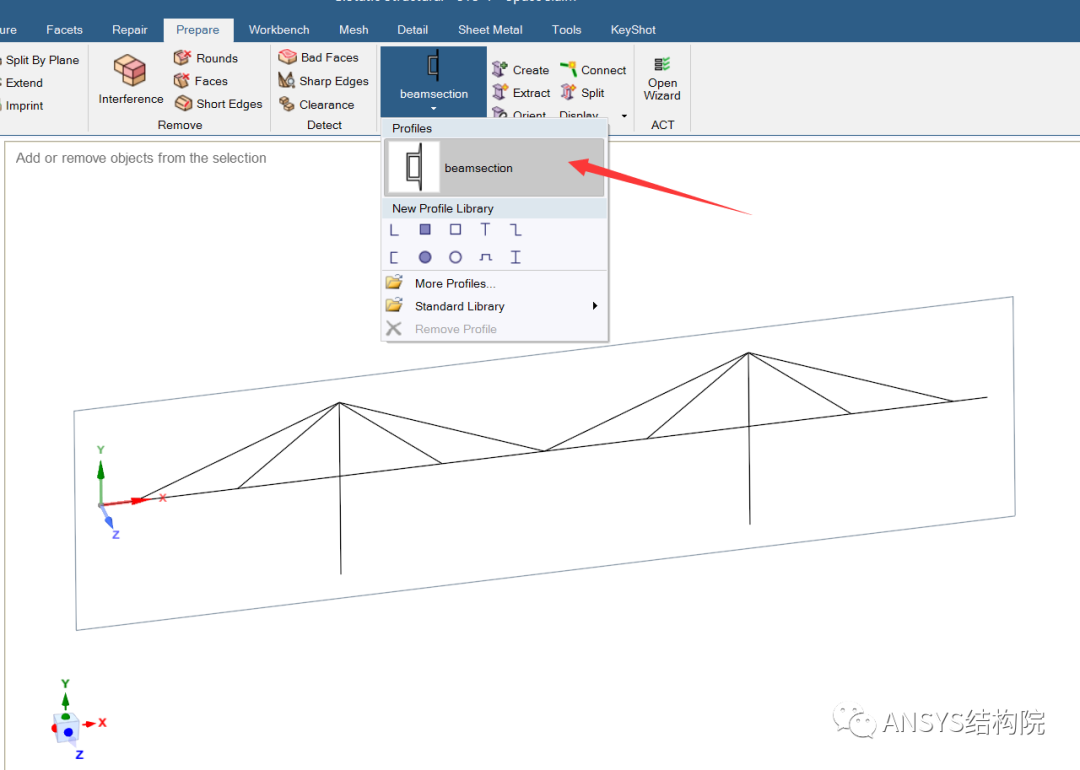Choose the solid rectangle profile
Image resolution: width=1080 pixels, height=770 pixels.
pyautogui.click(x=425, y=229)
